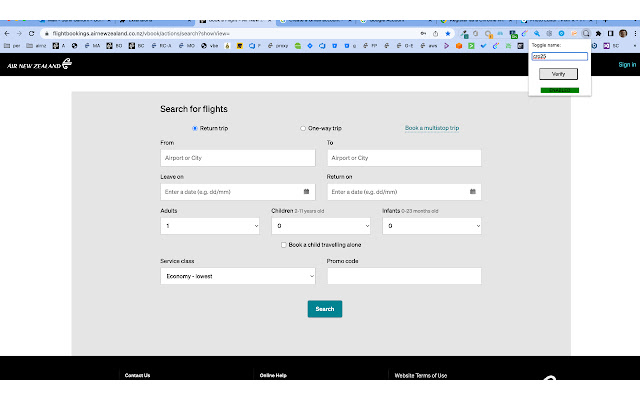Open the password key icon in address bar
The height and width of the screenshot is (400, 640).
(423, 33)
